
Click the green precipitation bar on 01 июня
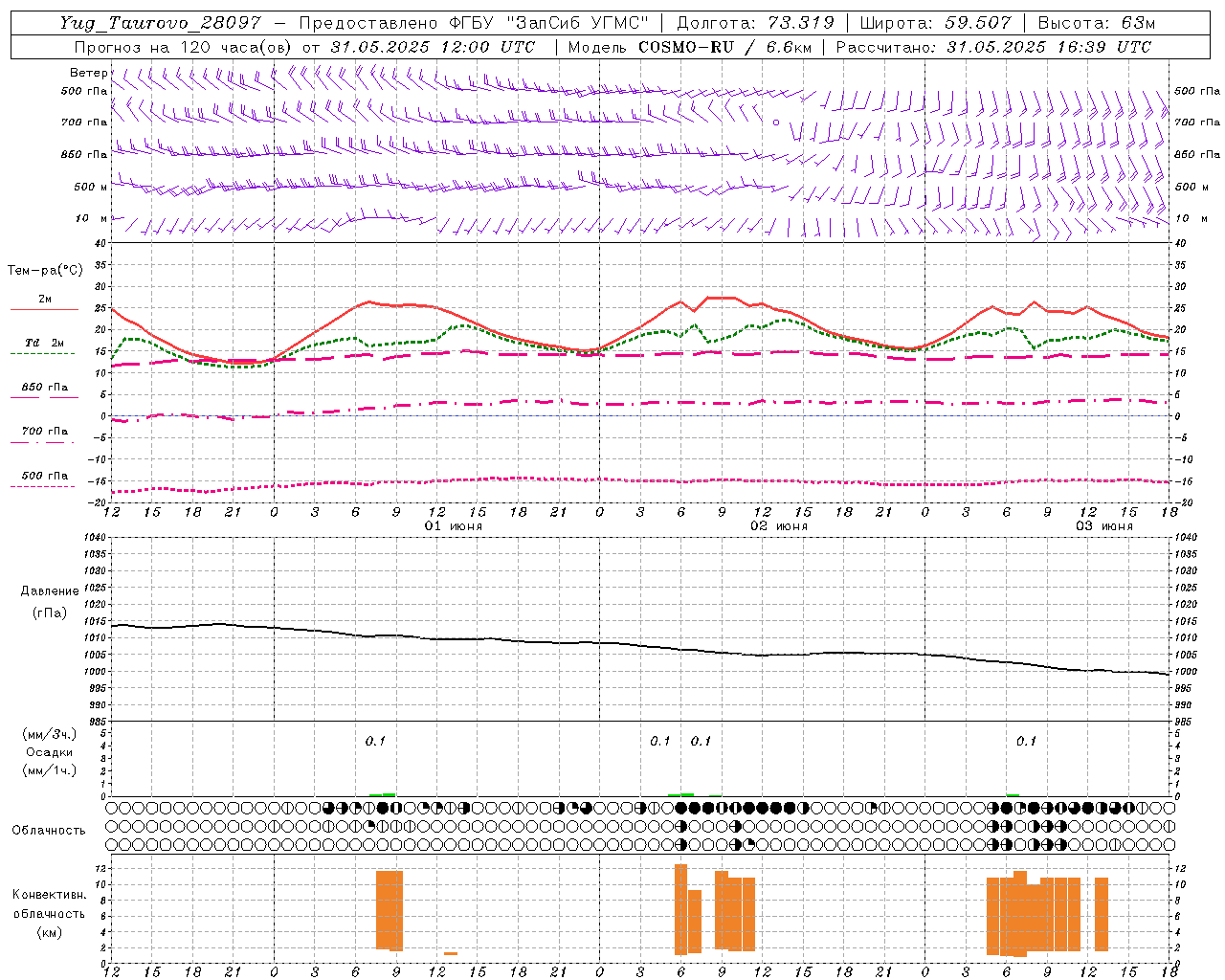pyautogui.click(x=382, y=794)
